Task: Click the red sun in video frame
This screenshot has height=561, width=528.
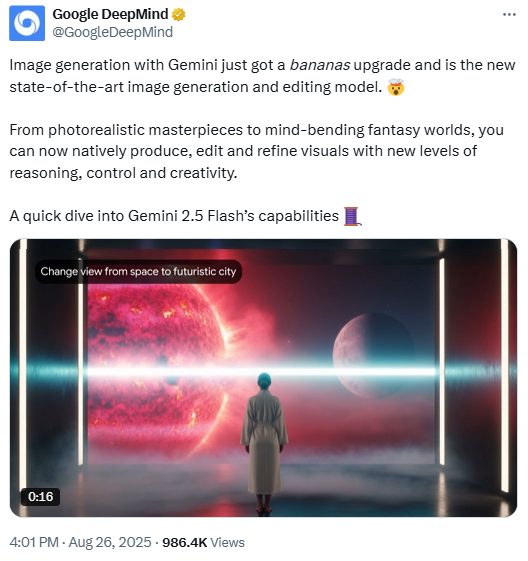Action: pyautogui.click(x=157, y=369)
